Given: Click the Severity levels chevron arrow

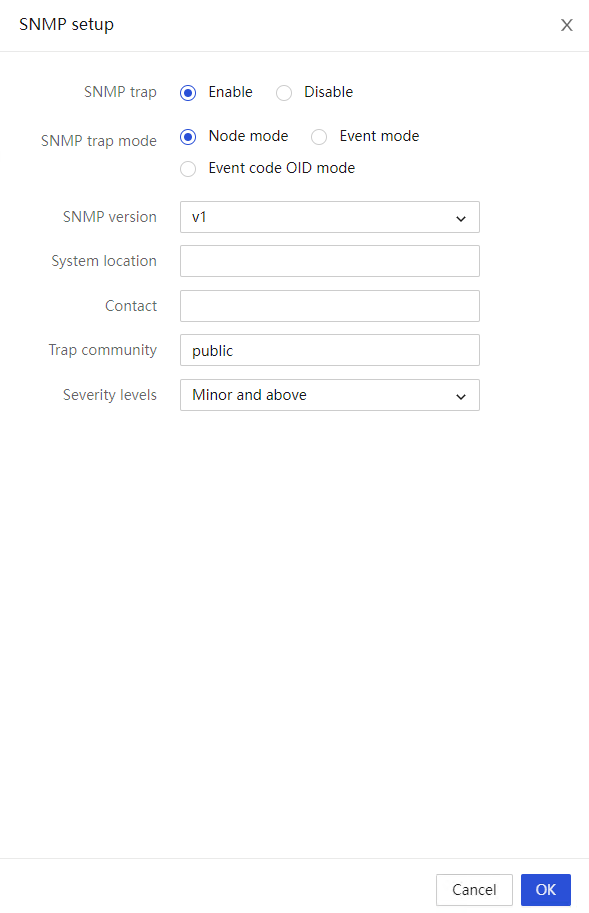Looking at the screenshot, I should pyautogui.click(x=461, y=397).
